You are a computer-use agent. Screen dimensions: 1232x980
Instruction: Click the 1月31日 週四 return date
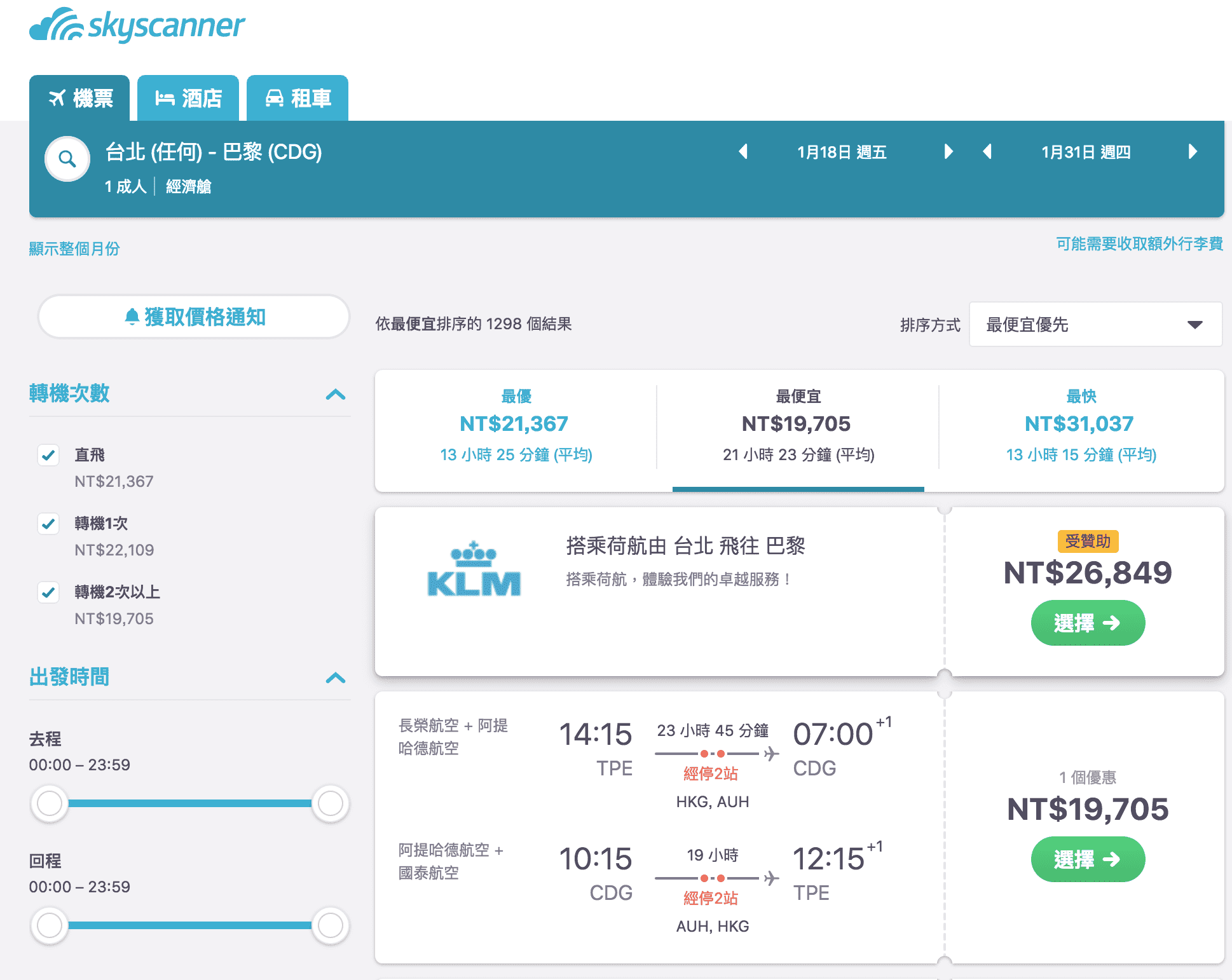[1086, 152]
